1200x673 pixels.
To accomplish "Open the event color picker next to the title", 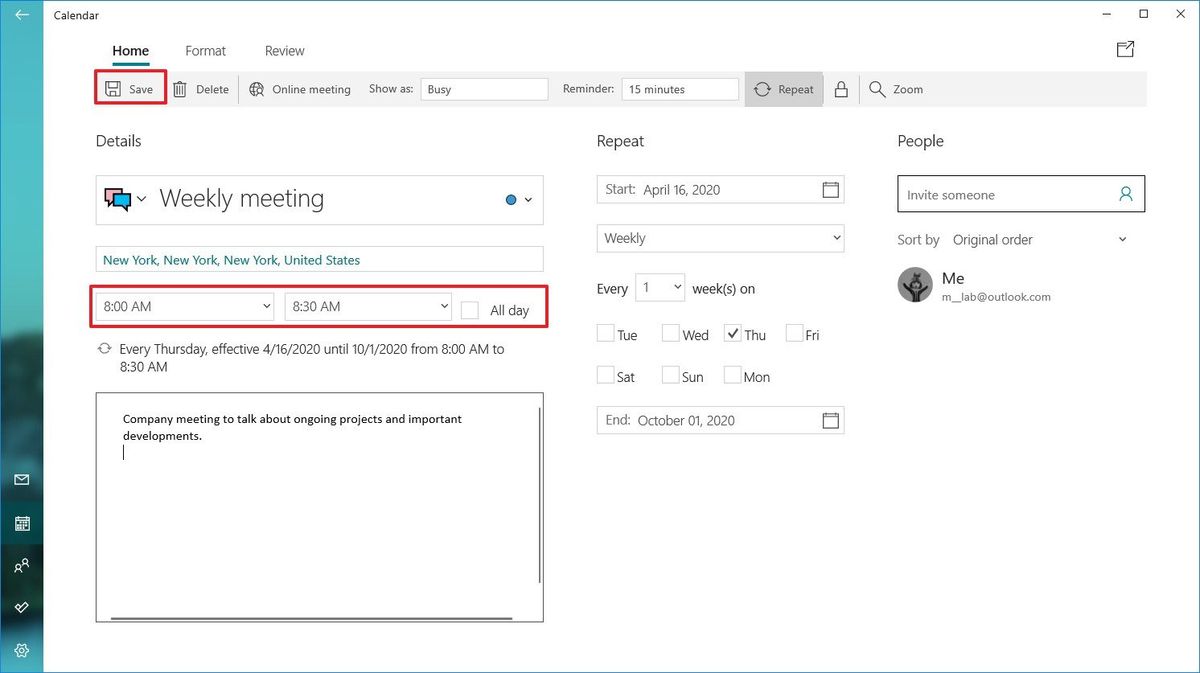I will pos(515,199).
